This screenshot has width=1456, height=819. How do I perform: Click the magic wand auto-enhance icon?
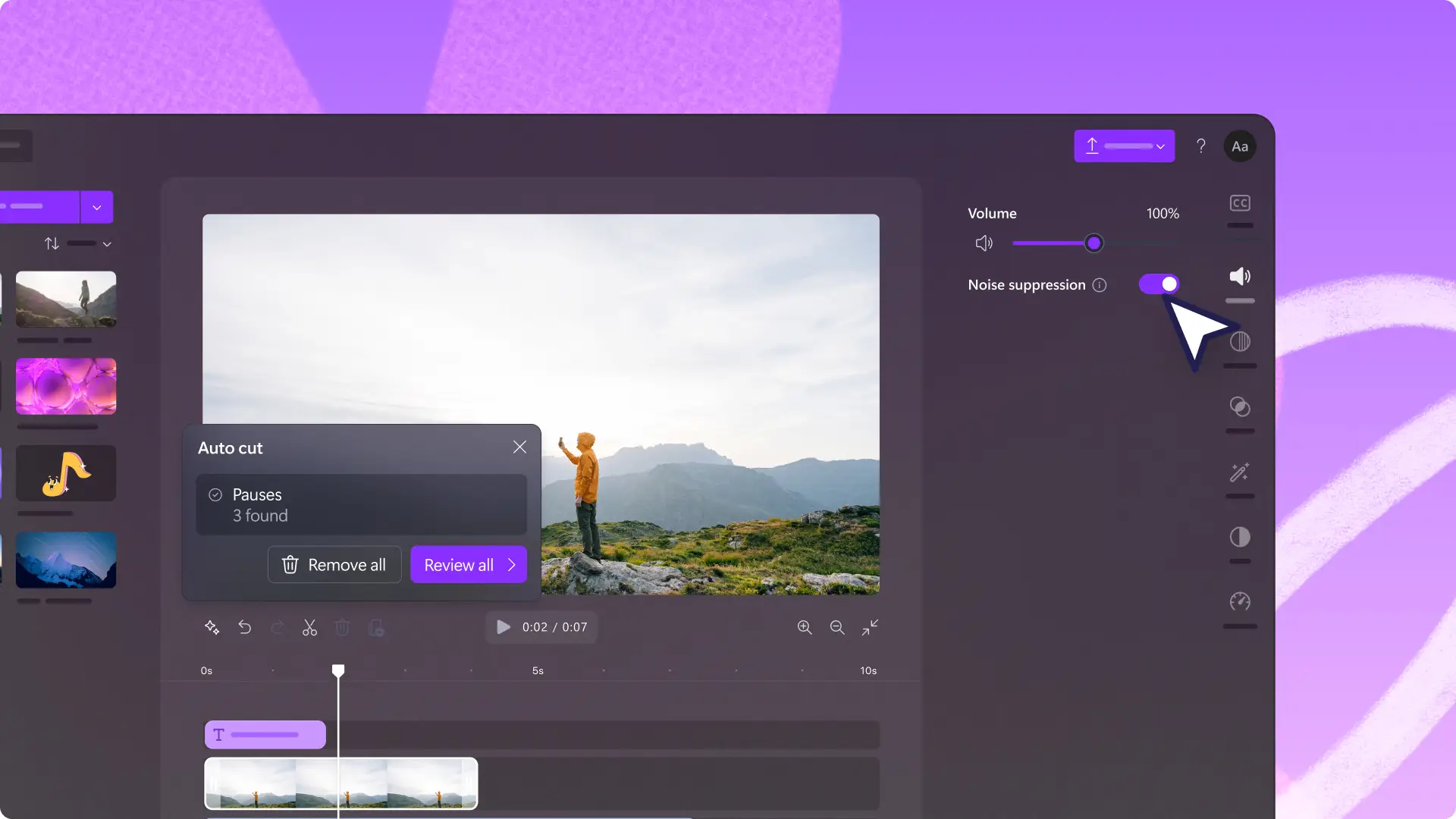pyautogui.click(x=1240, y=472)
